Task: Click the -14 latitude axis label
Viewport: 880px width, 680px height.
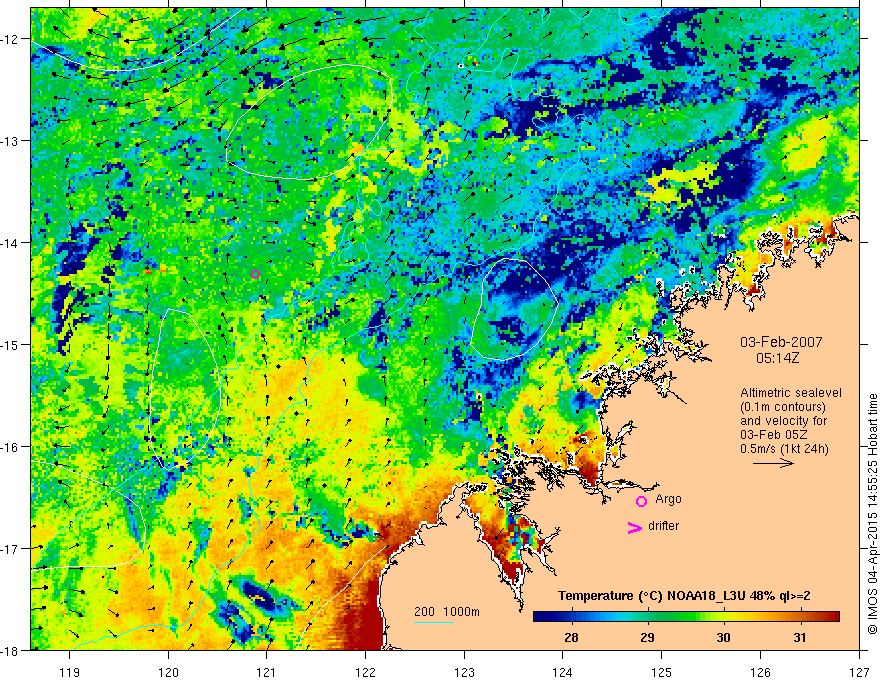Action: [11, 243]
